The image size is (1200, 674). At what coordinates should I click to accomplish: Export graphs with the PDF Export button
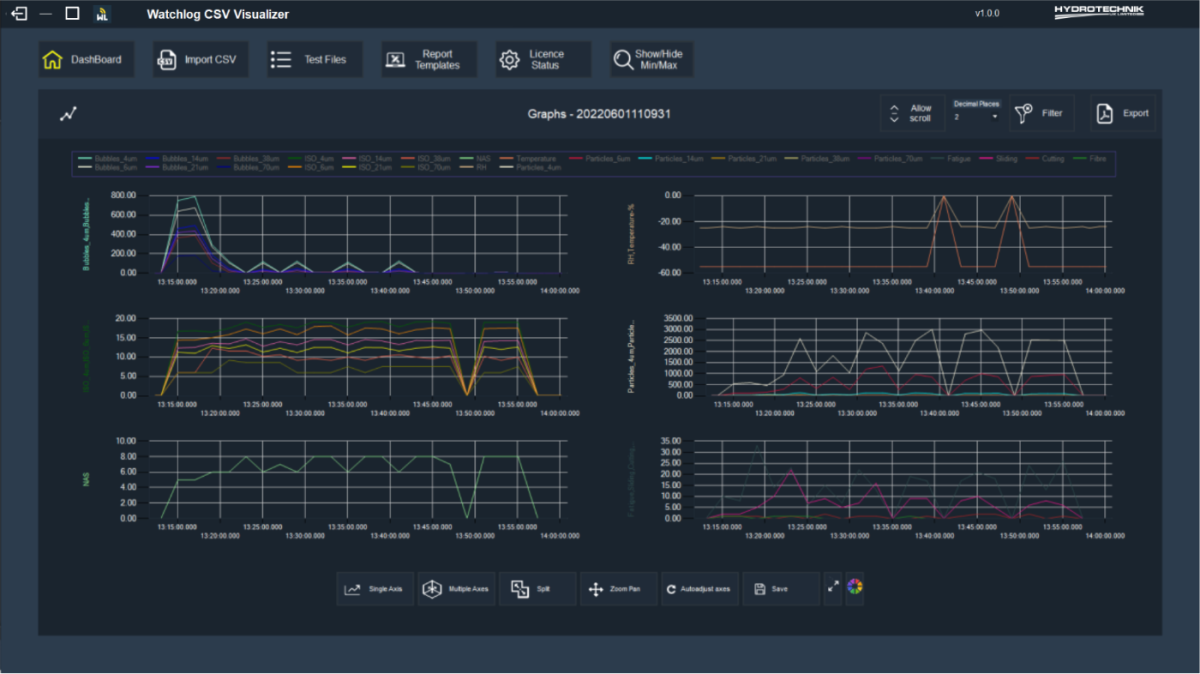tap(1124, 114)
